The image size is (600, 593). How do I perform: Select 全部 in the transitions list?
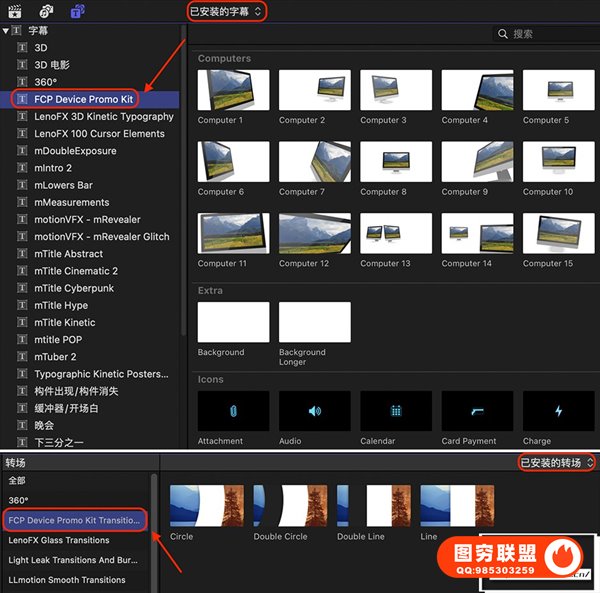[x=17, y=481]
